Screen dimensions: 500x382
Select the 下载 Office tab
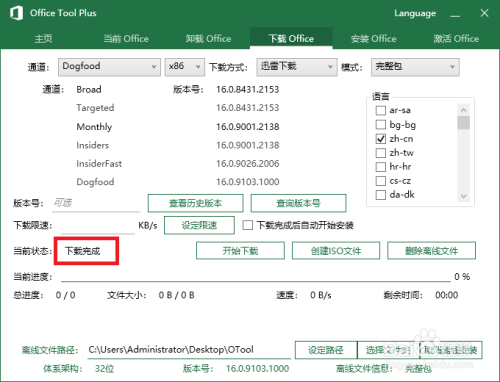tap(291, 38)
